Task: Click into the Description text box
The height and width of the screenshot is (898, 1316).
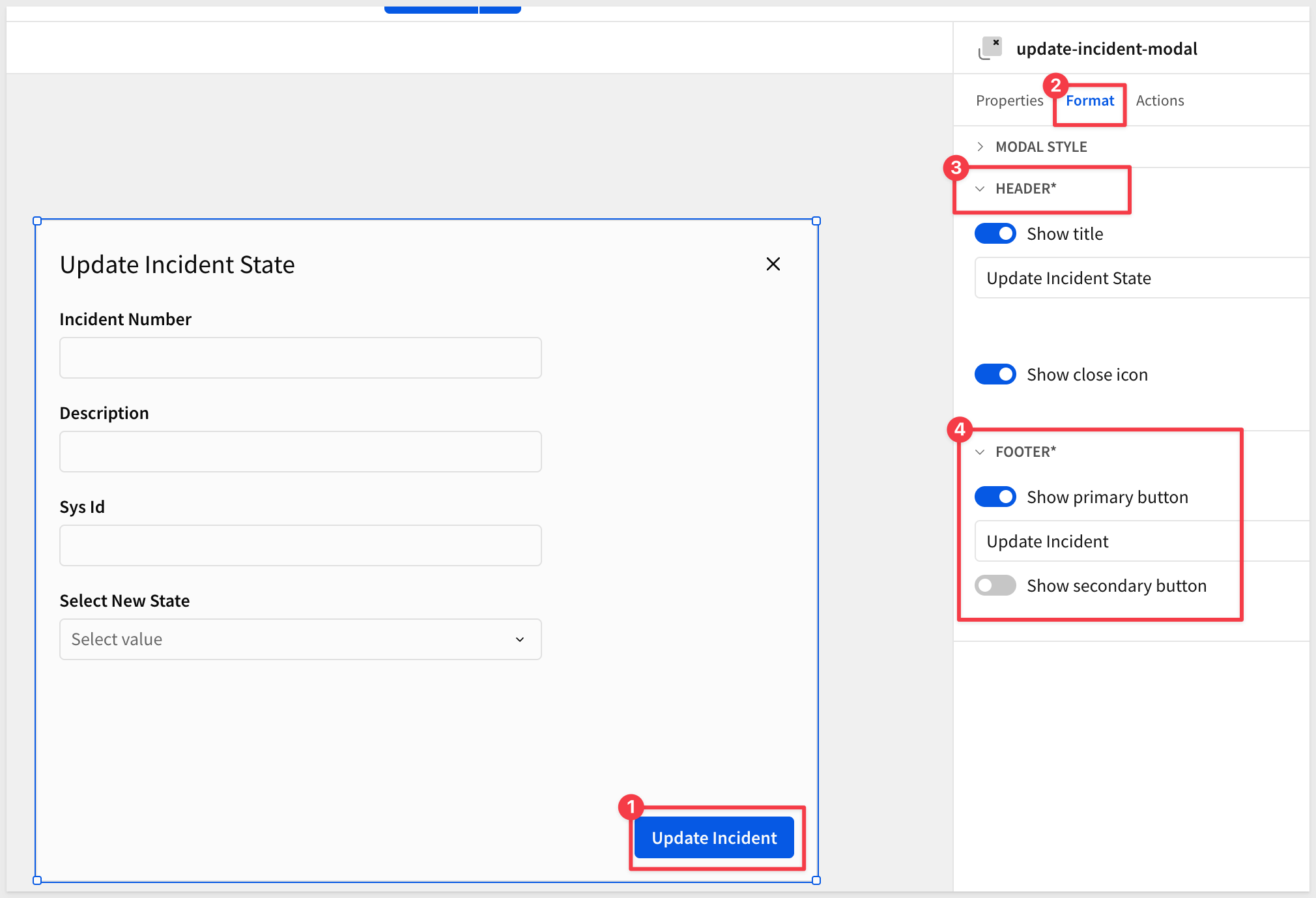Action: click(x=300, y=452)
